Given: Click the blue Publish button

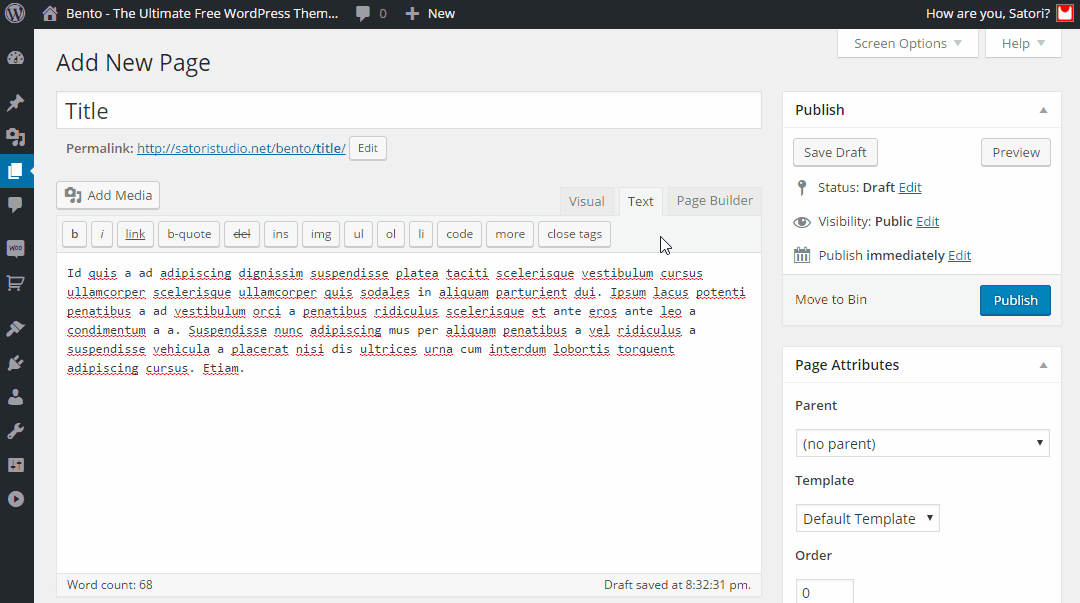Looking at the screenshot, I should click(1015, 300).
